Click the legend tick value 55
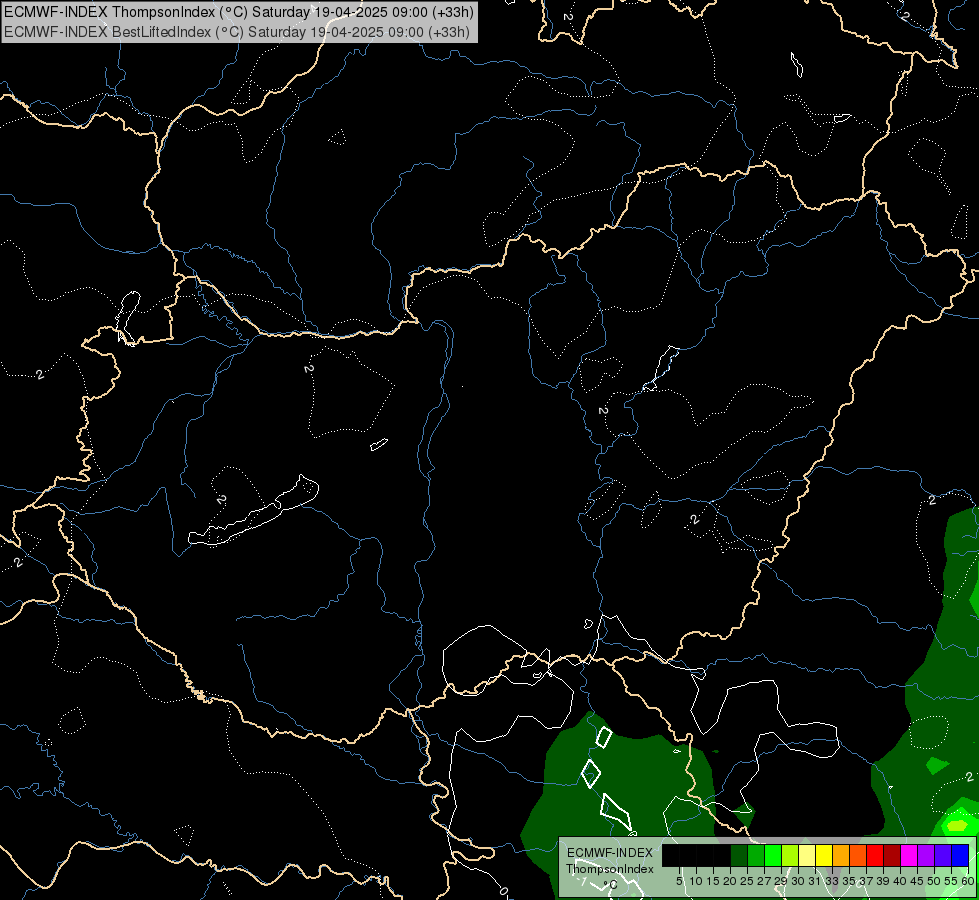 tap(951, 881)
